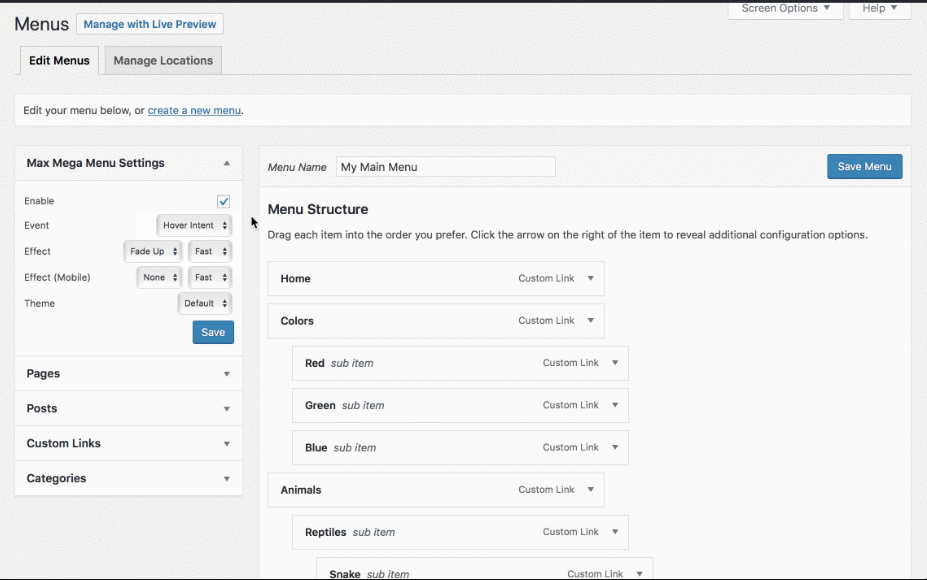
Task: Click the create a new menu link
Action: point(193,110)
